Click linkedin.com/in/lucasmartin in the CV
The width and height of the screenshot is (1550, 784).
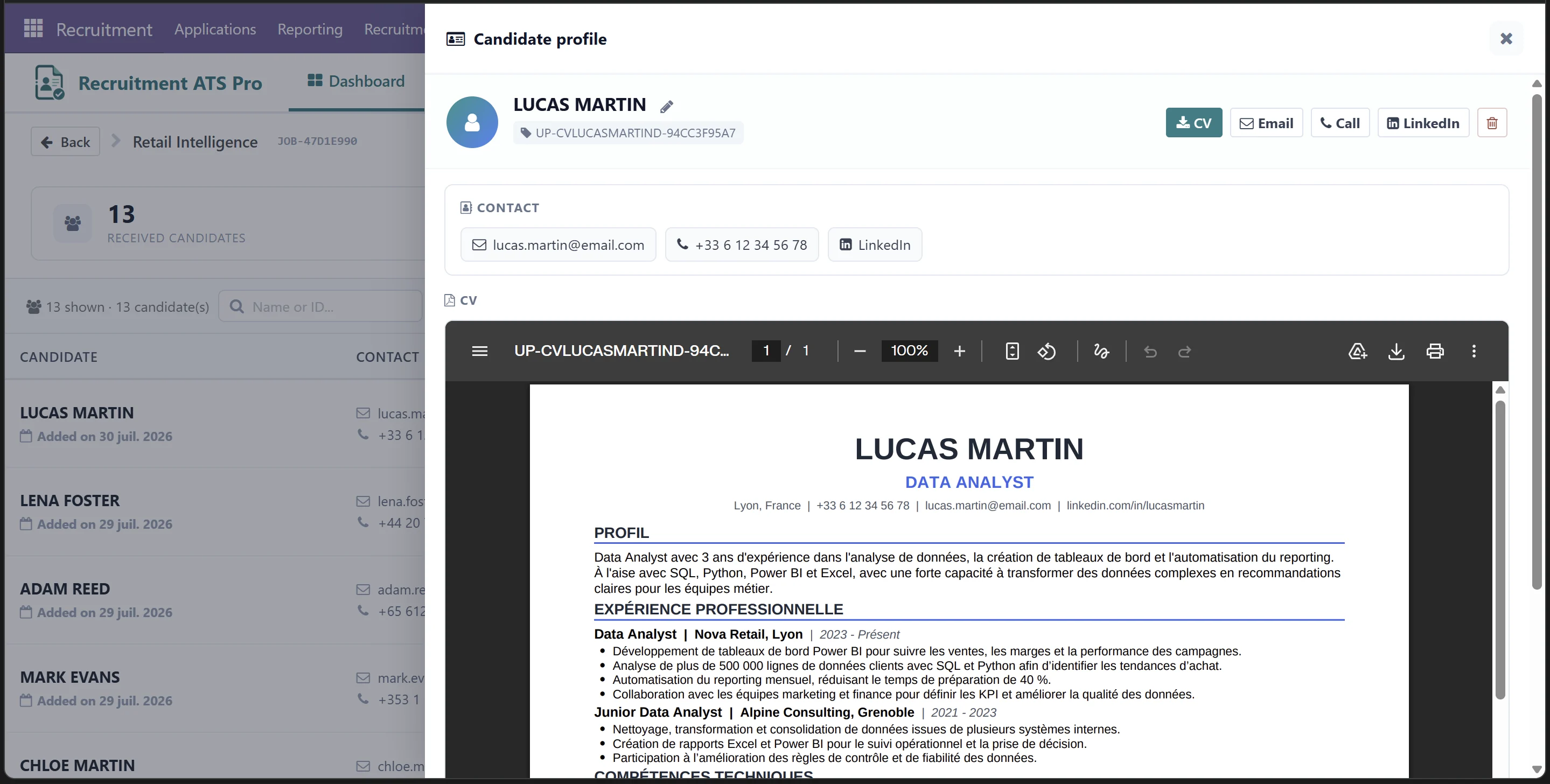(1135, 506)
